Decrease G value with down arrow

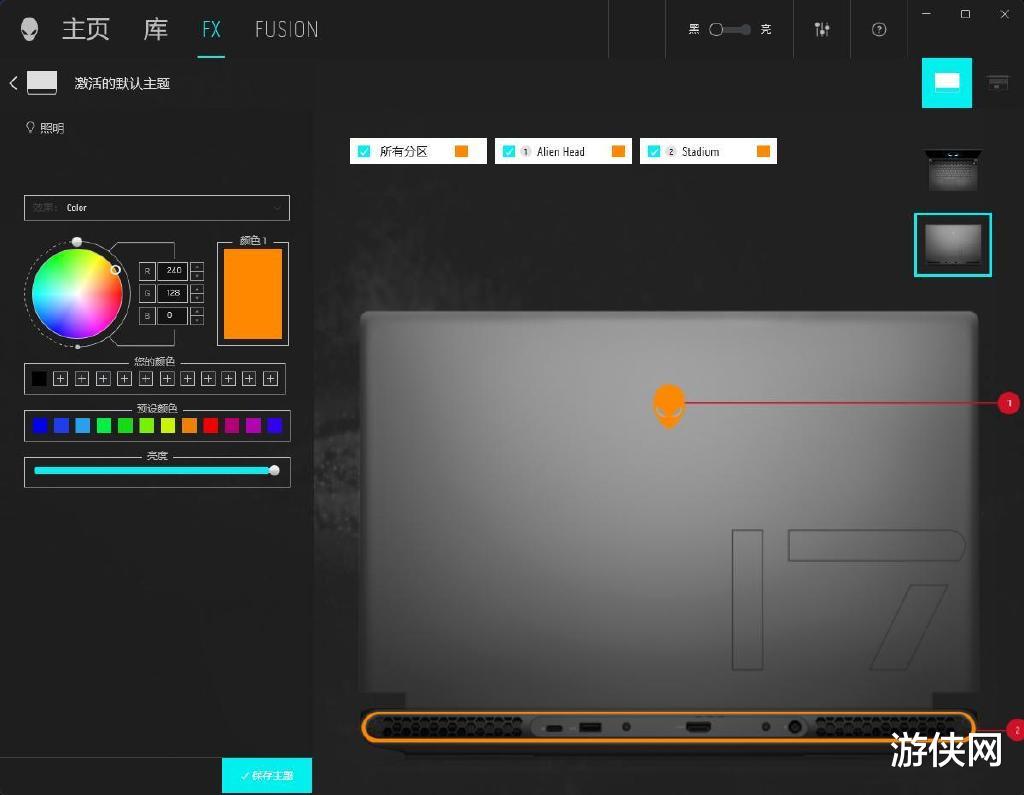click(197, 298)
